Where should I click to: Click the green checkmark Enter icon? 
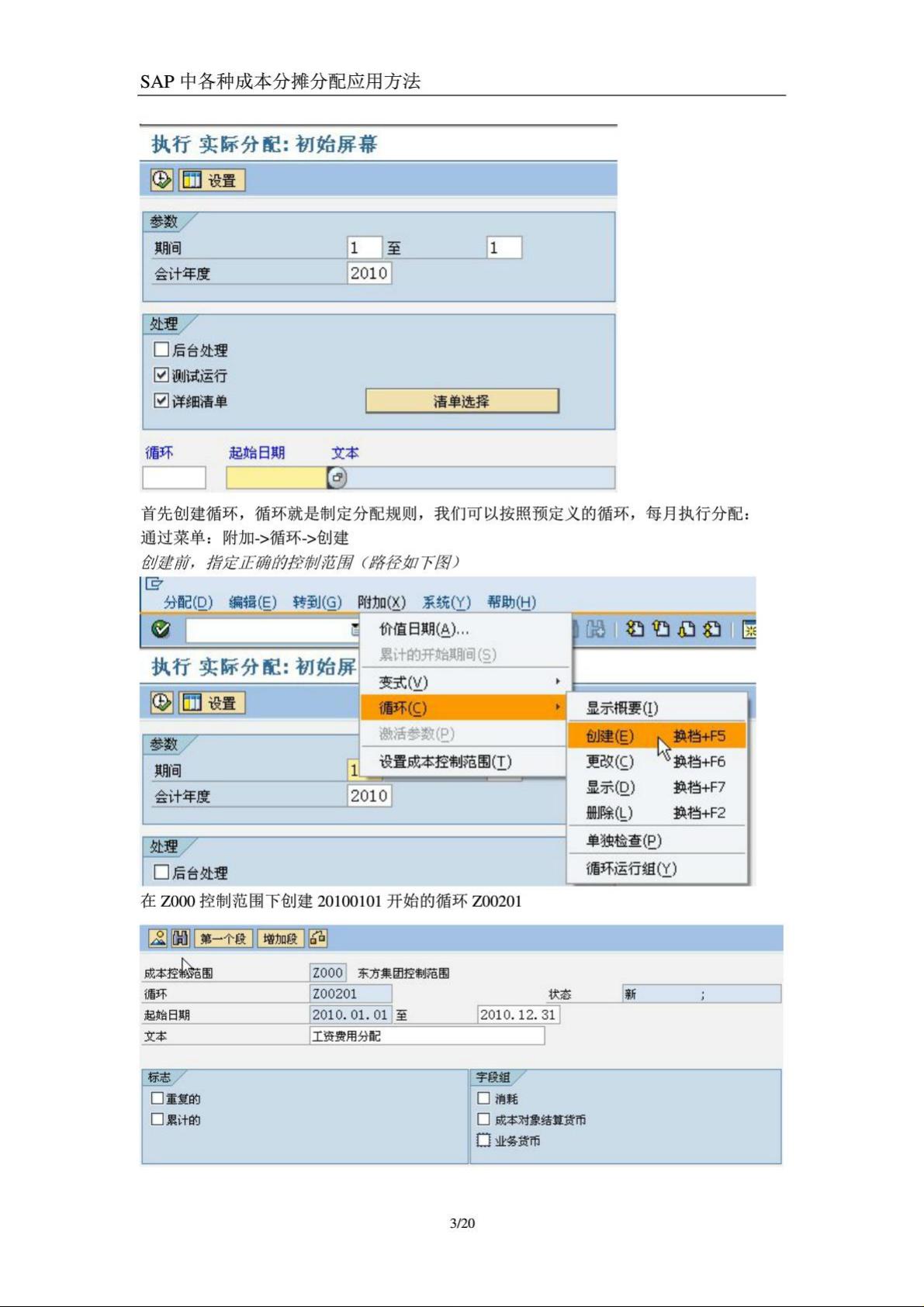(x=161, y=629)
